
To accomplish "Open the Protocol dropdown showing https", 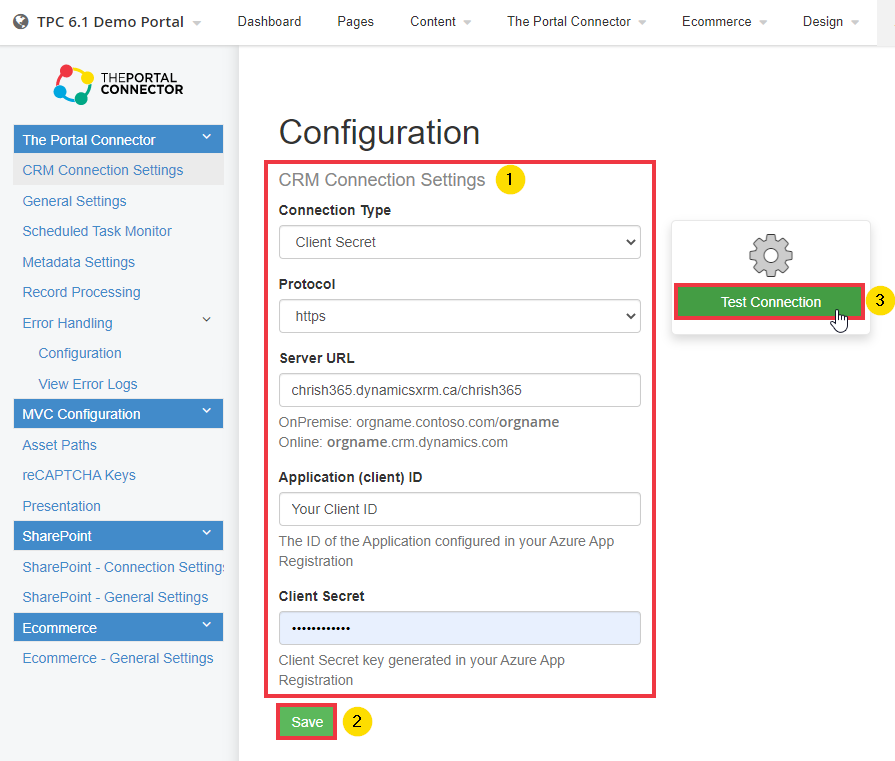I will (459, 316).
